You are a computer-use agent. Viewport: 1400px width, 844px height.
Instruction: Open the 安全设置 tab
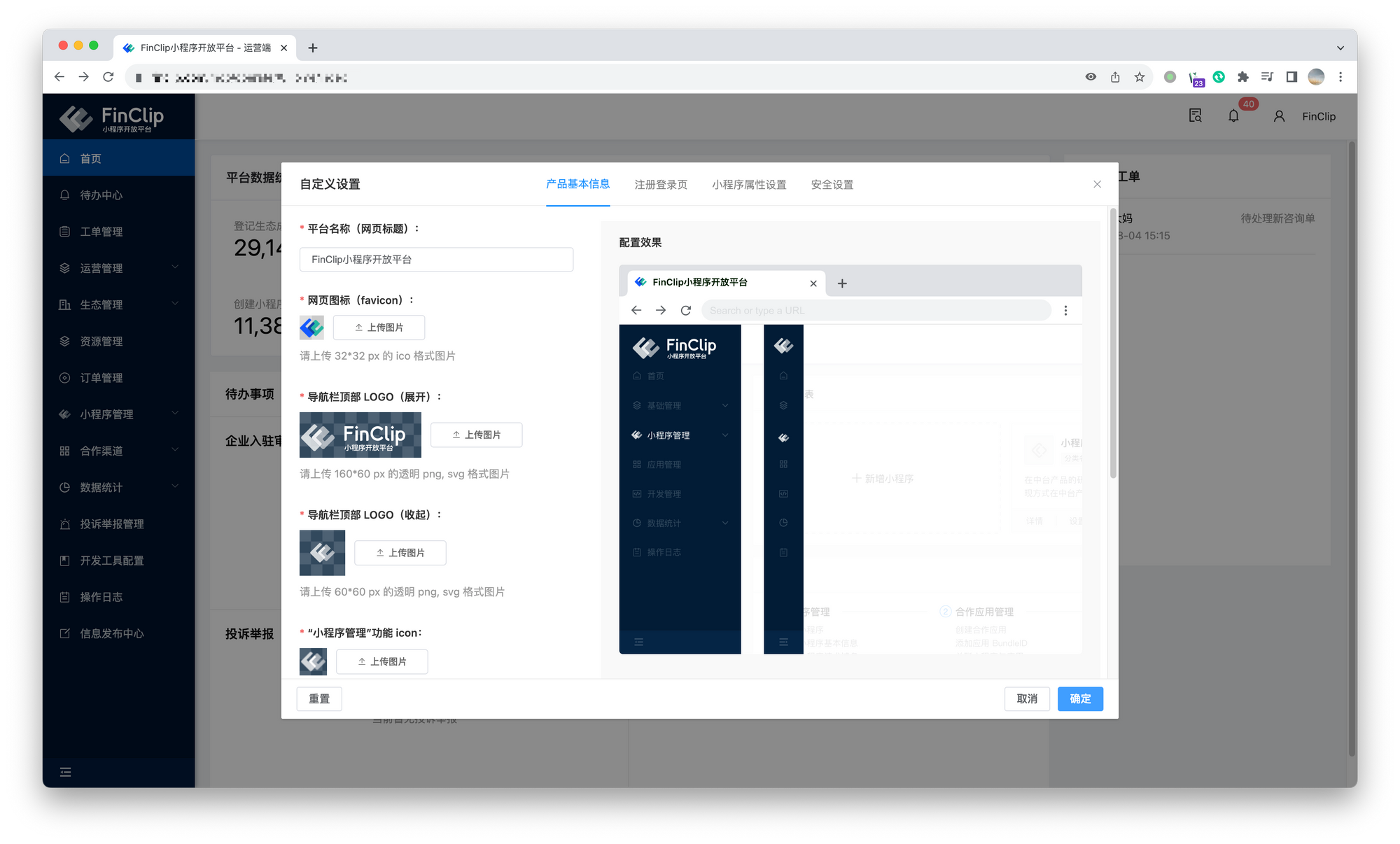click(x=832, y=185)
